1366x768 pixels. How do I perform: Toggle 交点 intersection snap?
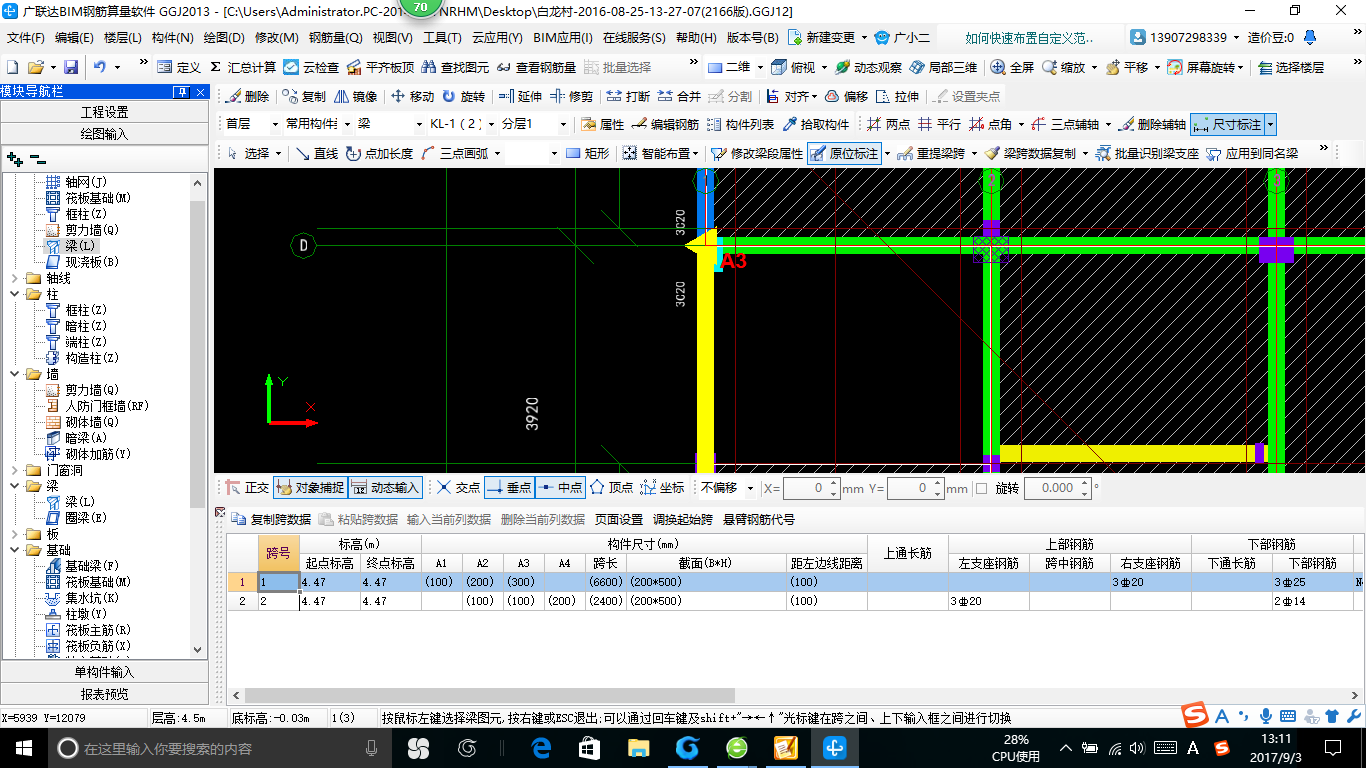click(458, 488)
